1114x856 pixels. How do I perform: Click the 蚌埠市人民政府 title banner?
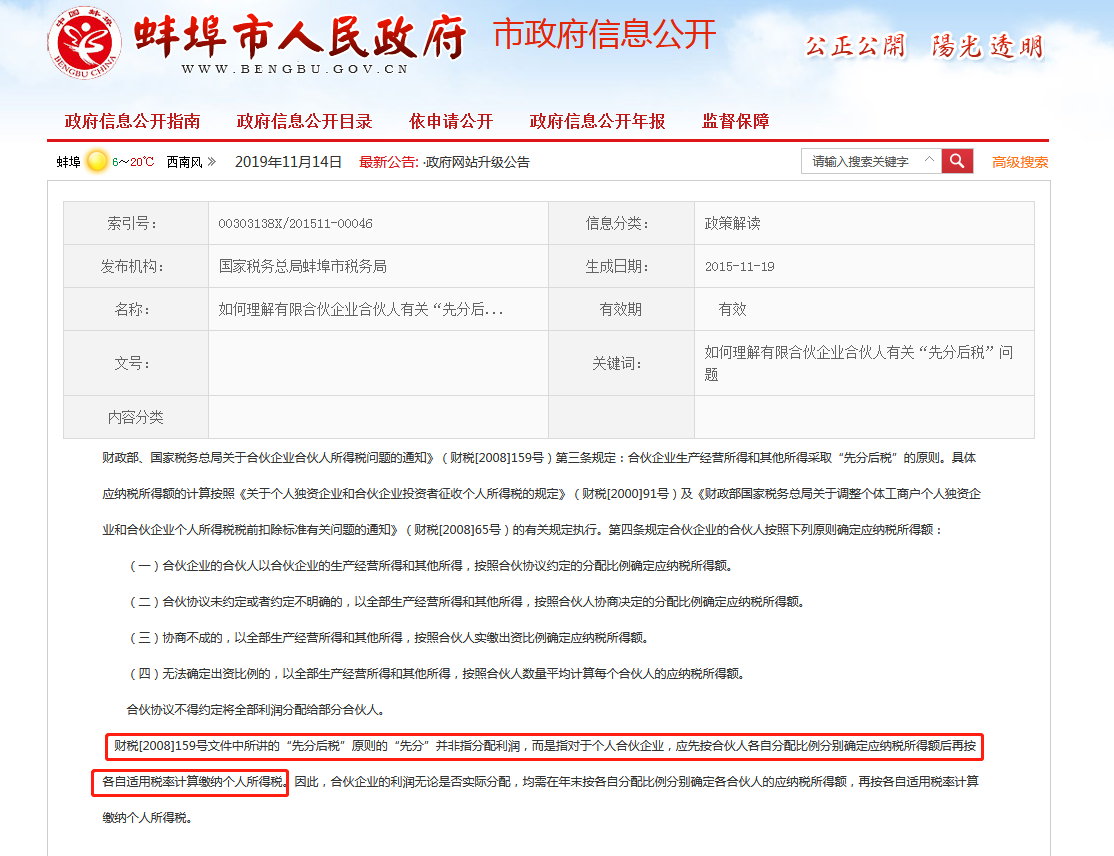[300, 36]
